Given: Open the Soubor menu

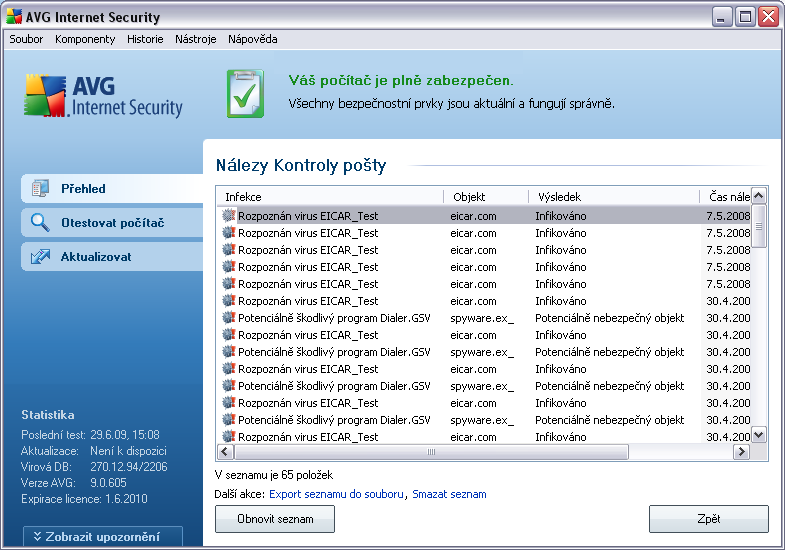Looking at the screenshot, I should coord(26,39).
